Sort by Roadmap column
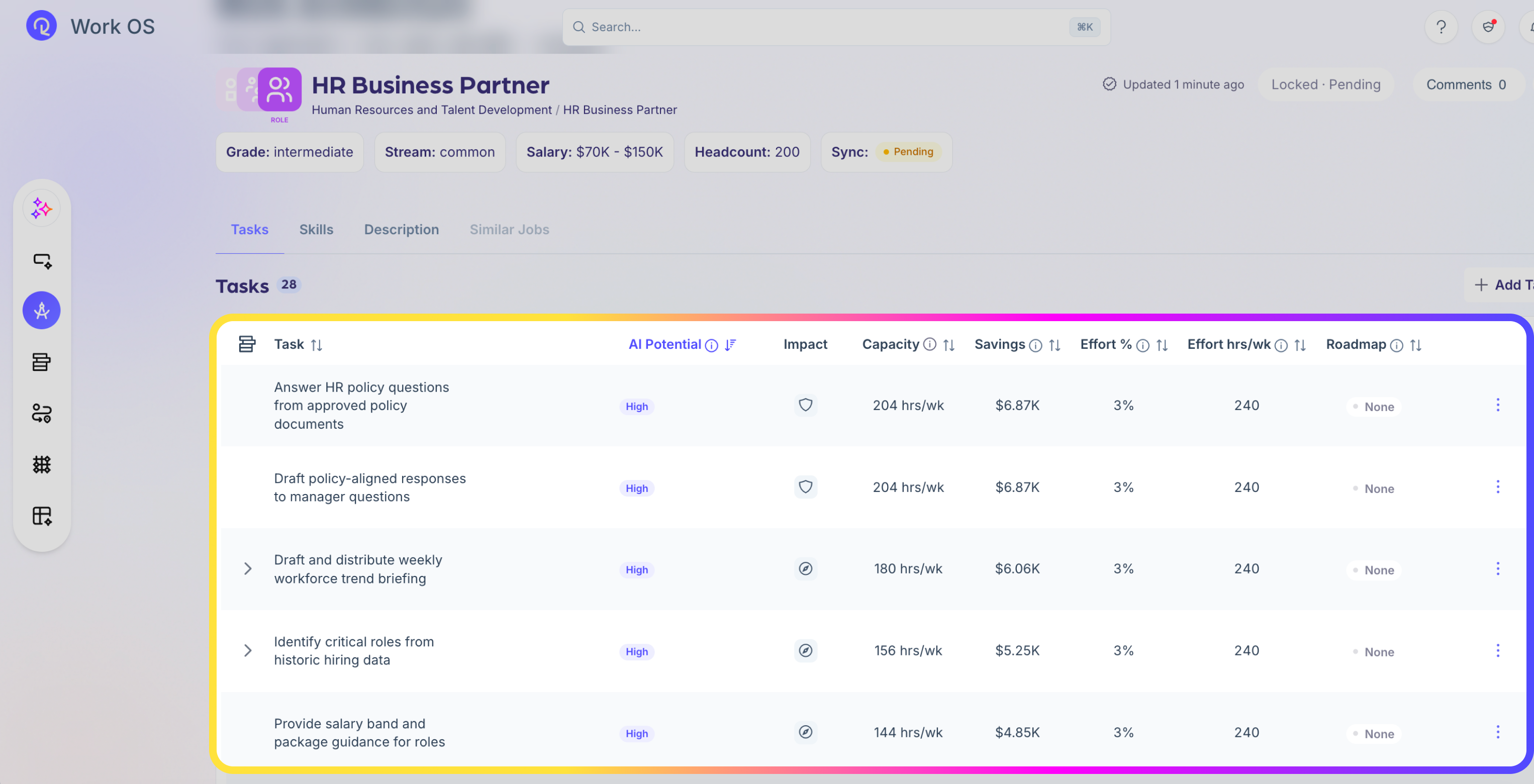The image size is (1534, 784). coord(1415,345)
